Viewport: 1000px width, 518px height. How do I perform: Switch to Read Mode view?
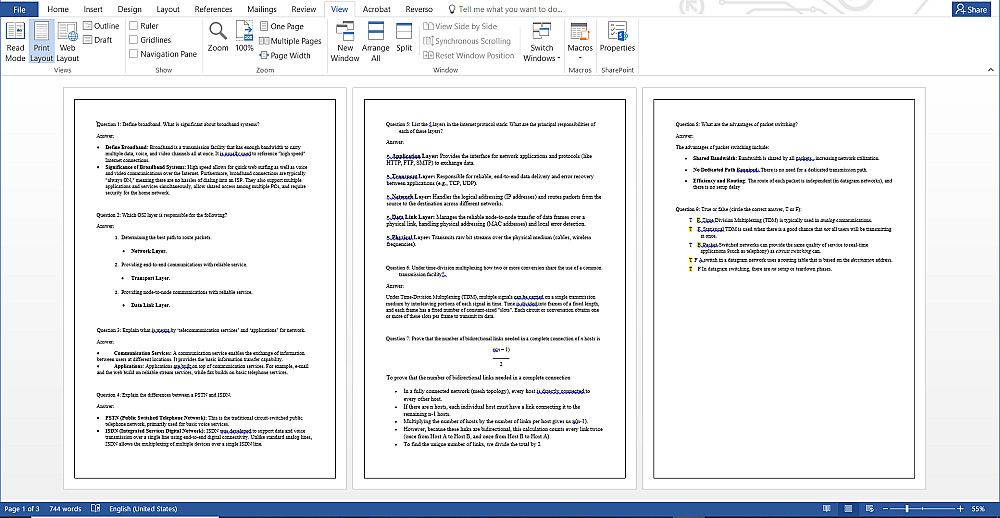[x=15, y=41]
